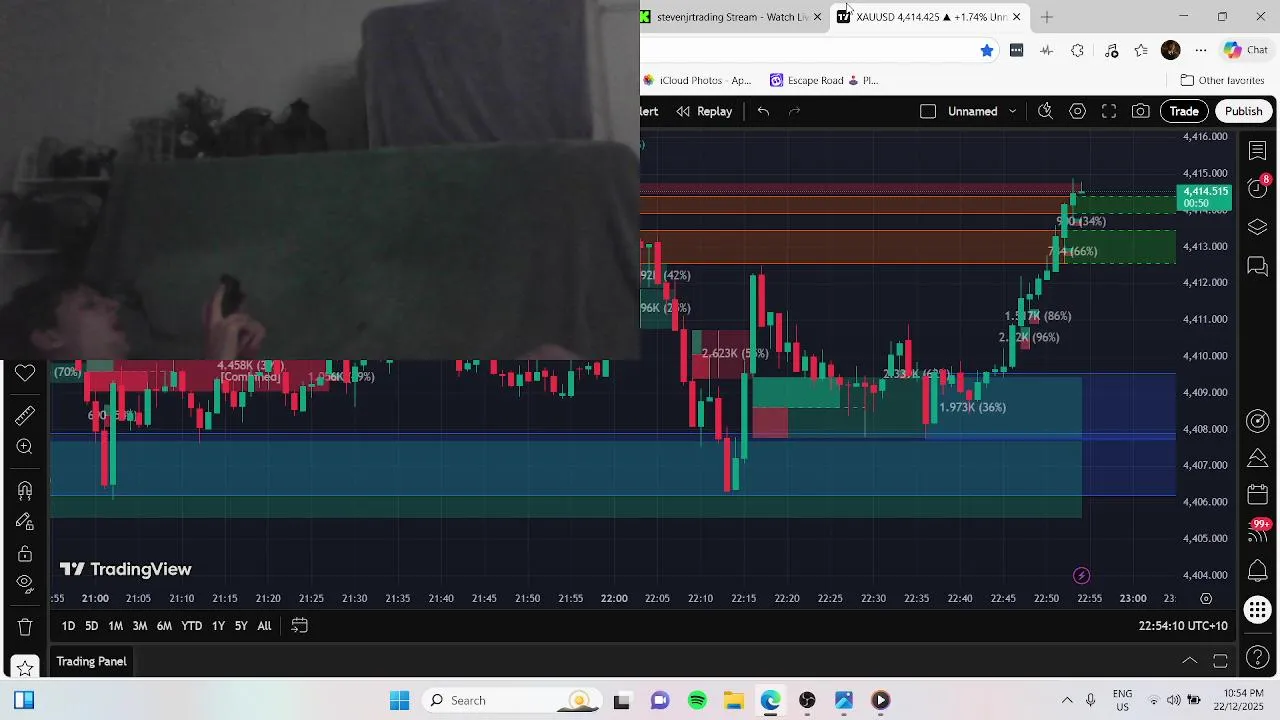
Task: Open a new browser tab
Action: tap(1047, 17)
